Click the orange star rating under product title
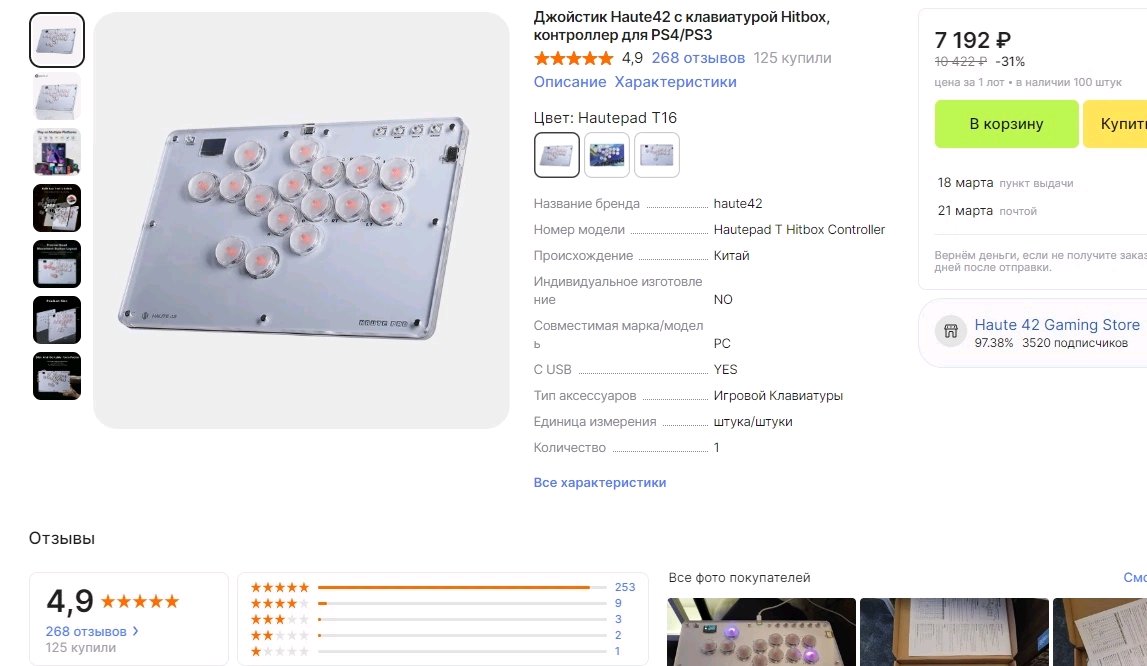The width and height of the screenshot is (1147, 666). [573, 58]
